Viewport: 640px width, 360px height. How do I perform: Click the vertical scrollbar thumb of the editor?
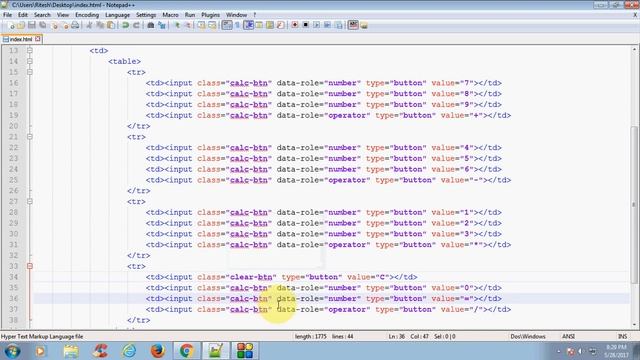[x=634, y=204]
